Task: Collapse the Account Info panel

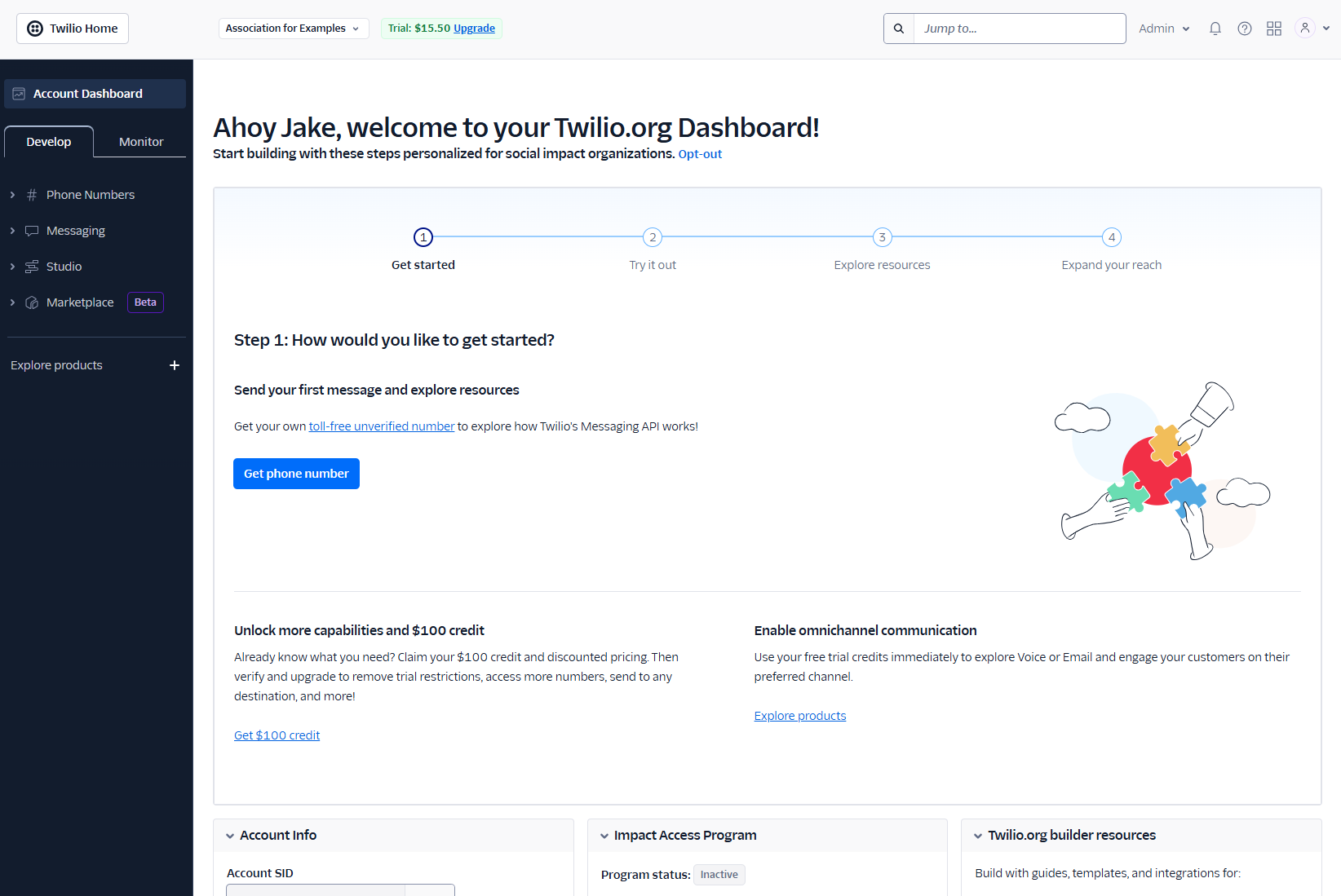Action: point(230,835)
